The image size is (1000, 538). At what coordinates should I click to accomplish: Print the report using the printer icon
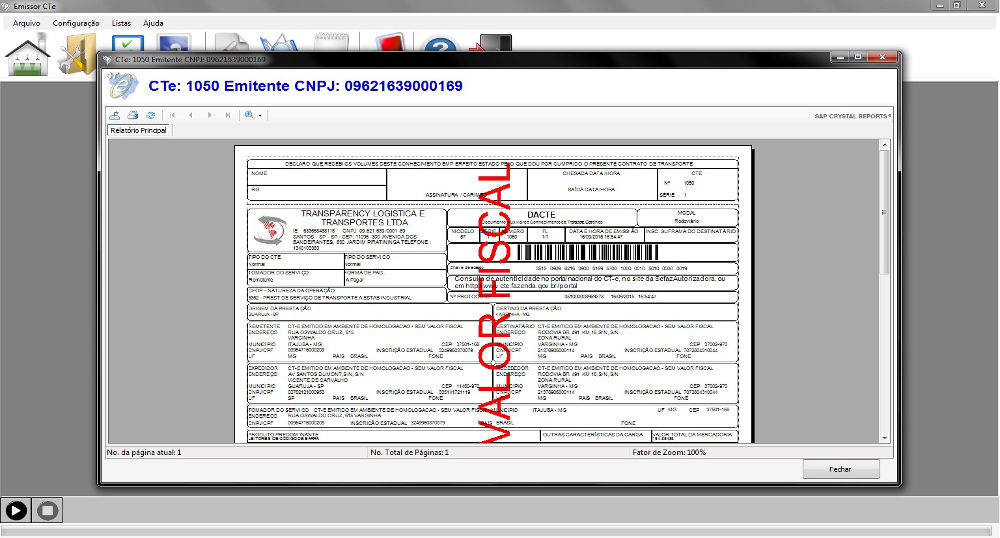pos(133,116)
